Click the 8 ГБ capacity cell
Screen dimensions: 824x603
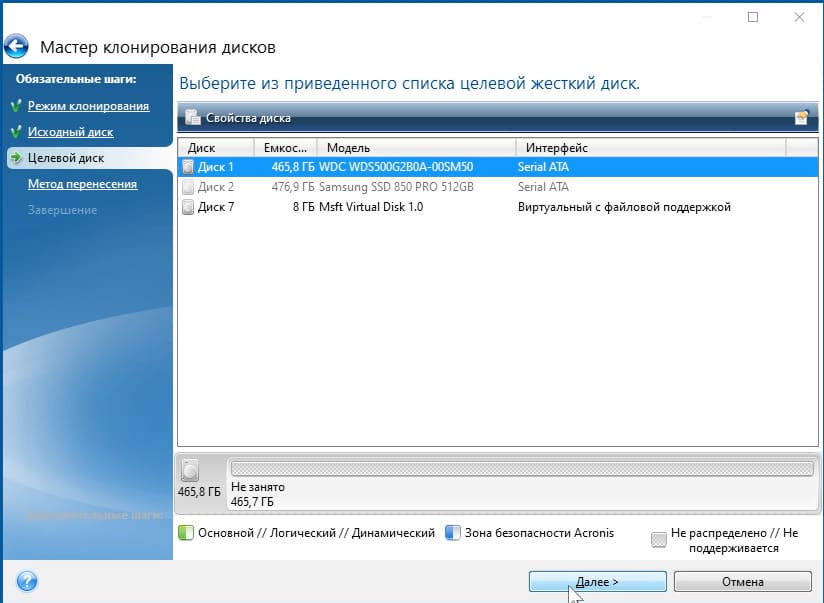click(x=303, y=207)
